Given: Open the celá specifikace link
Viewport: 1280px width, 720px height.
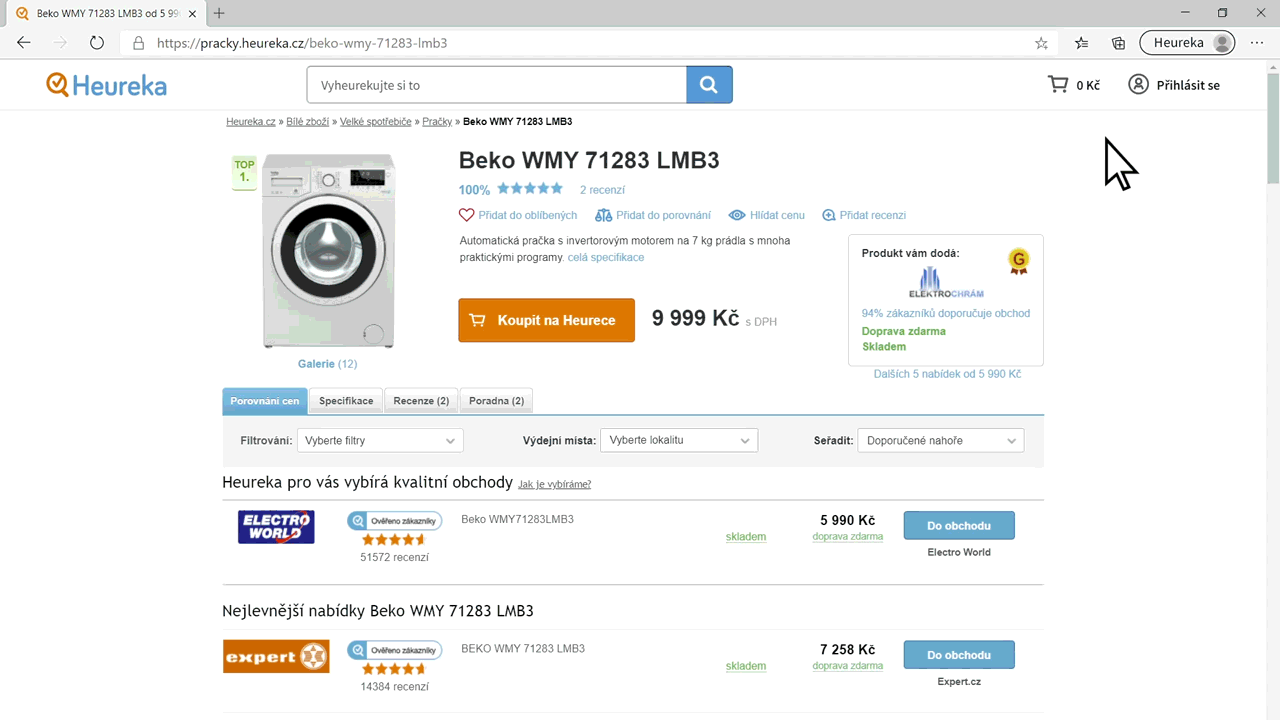Looking at the screenshot, I should pyautogui.click(x=606, y=257).
